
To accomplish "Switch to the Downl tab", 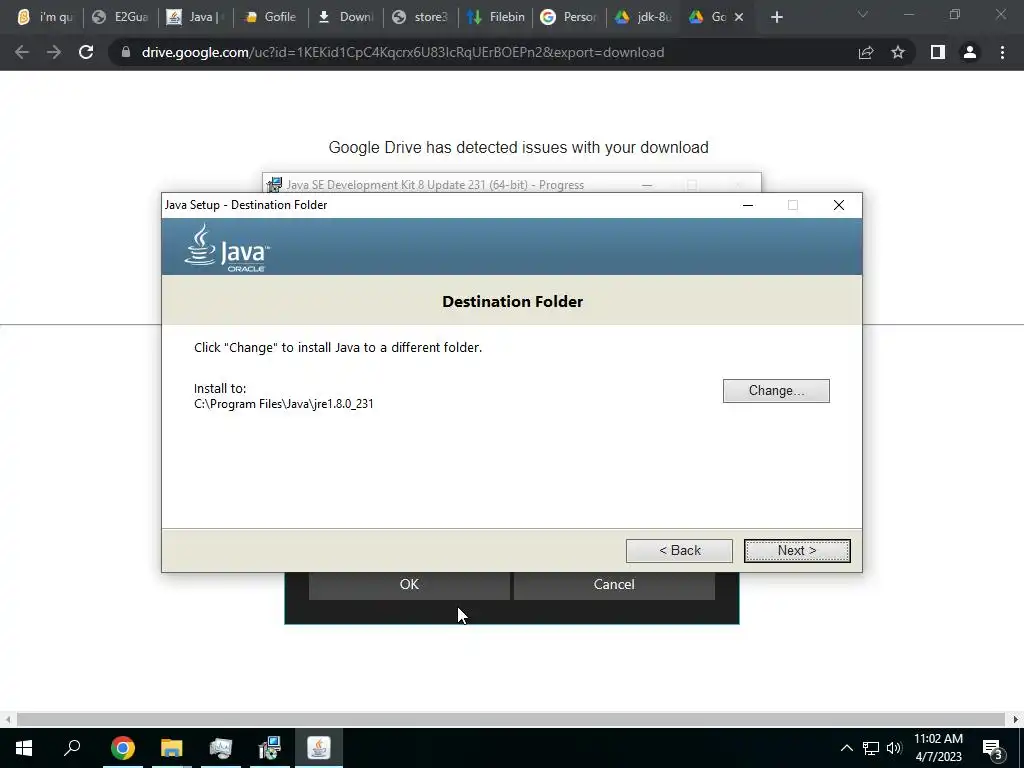I will pyautogui.click(x=346, y=17).
